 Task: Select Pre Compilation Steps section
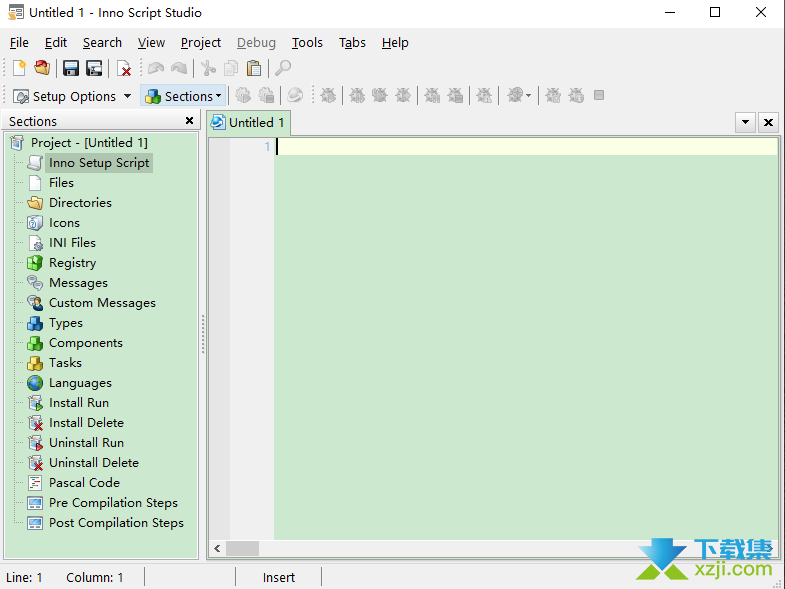click(113, 503)
